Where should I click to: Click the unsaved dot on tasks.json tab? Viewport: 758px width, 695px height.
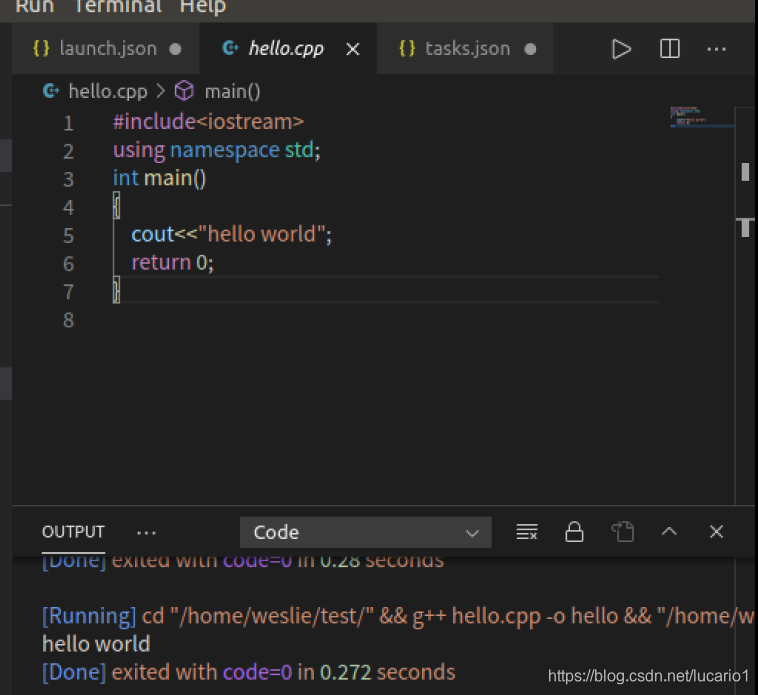coord(530,49)
